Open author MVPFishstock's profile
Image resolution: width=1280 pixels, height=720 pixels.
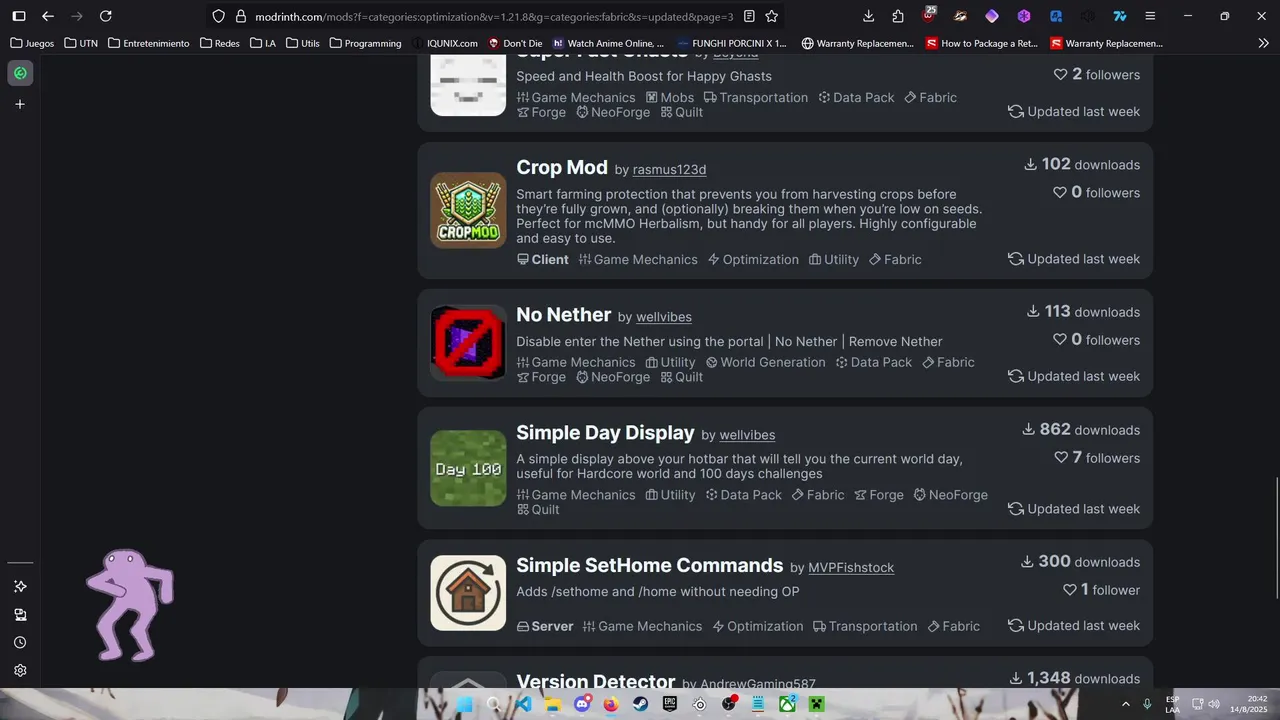(851, 568)
